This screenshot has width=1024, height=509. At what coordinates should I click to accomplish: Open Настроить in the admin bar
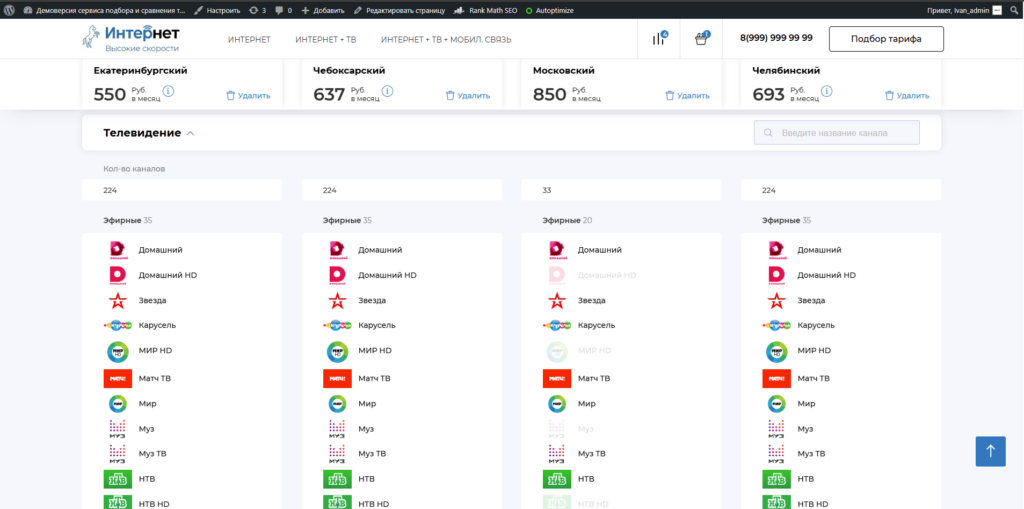click(217, 10)
